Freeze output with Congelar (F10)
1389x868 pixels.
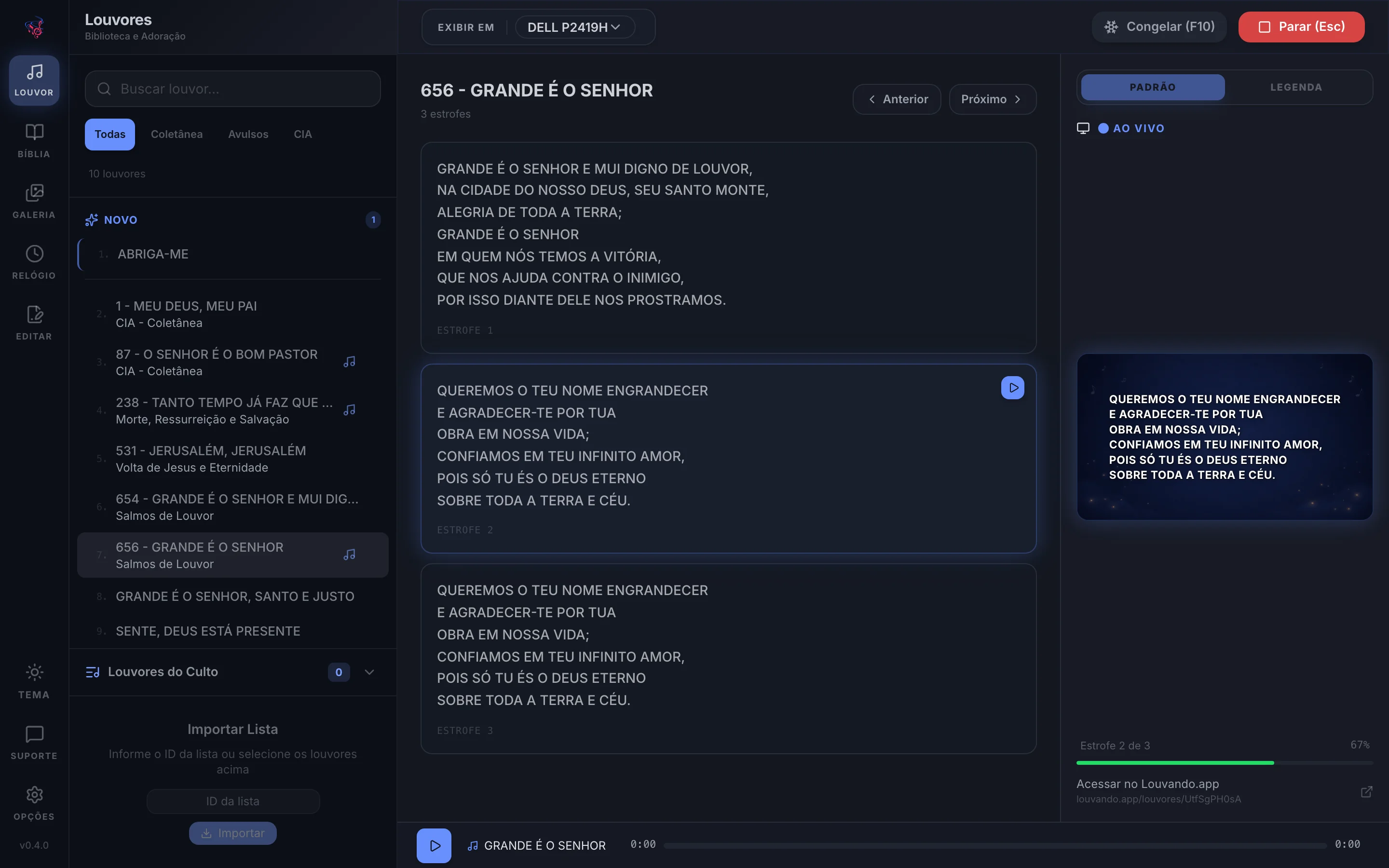[x=1159, y=27]
